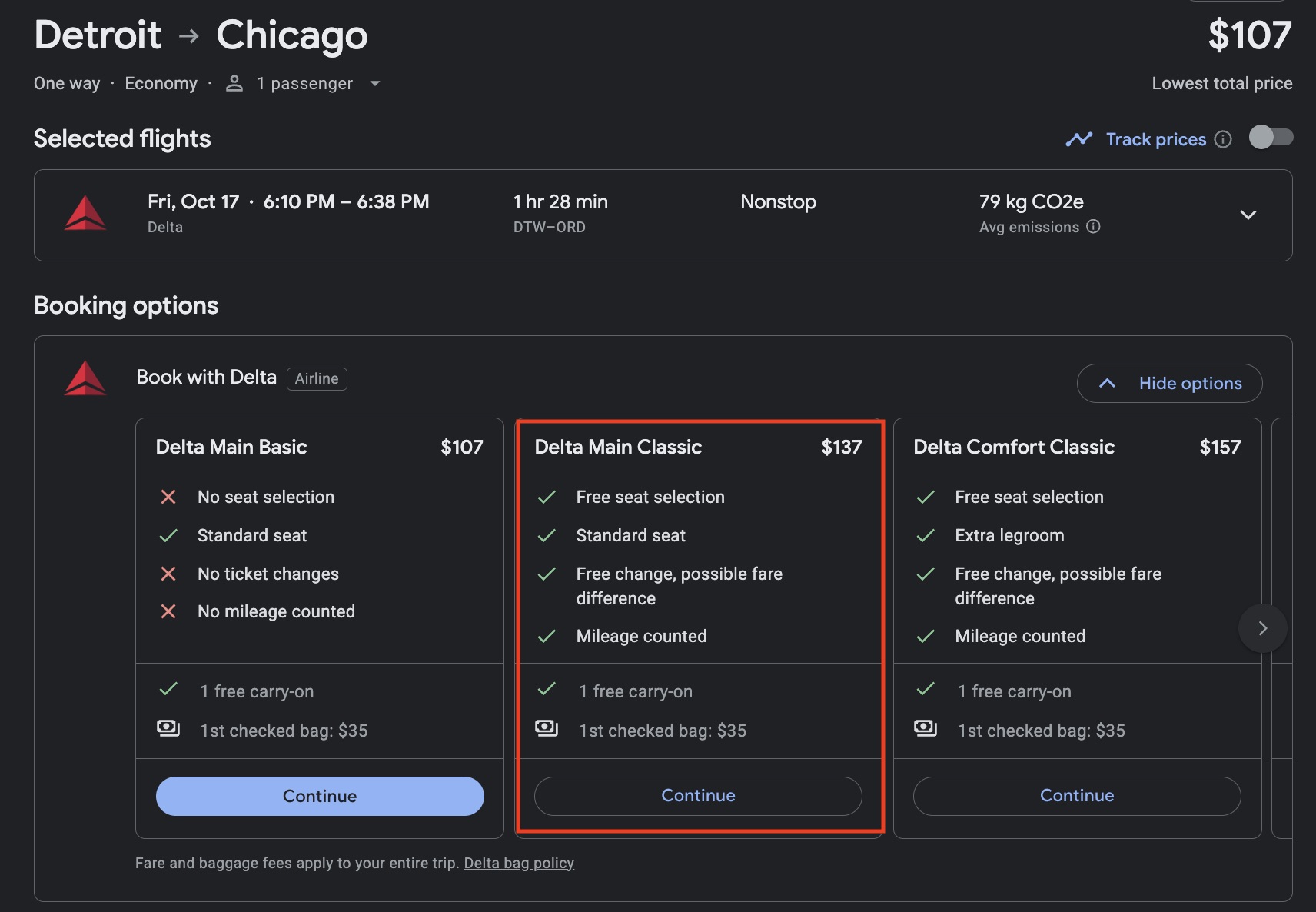Click the Track prices label
The image size is (1316, 912).
[1156, 139]
